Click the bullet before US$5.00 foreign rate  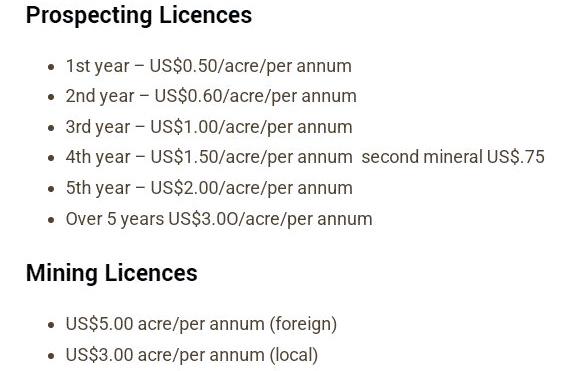coord(51,325)
